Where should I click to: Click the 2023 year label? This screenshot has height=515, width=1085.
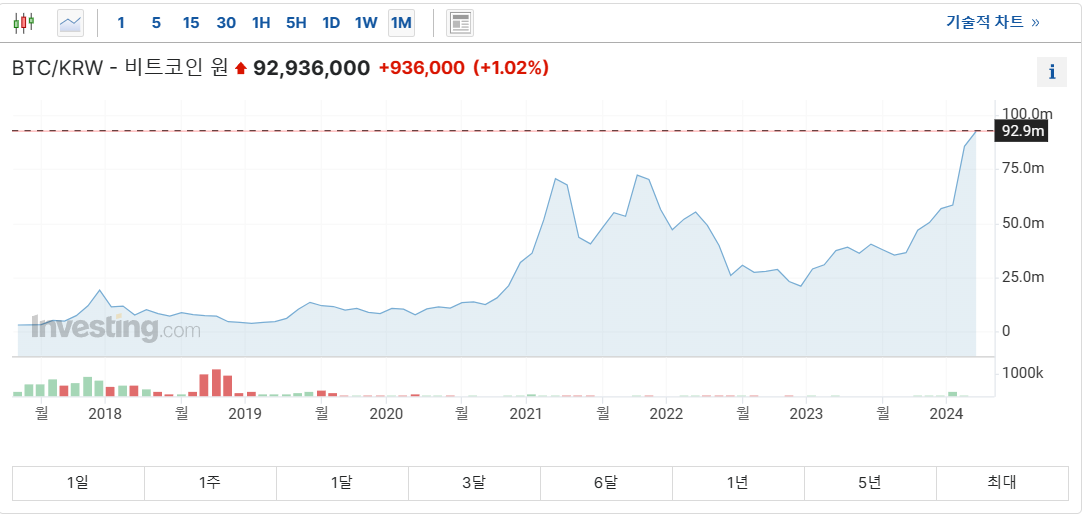pyautogui.click(x=806, y=414)
